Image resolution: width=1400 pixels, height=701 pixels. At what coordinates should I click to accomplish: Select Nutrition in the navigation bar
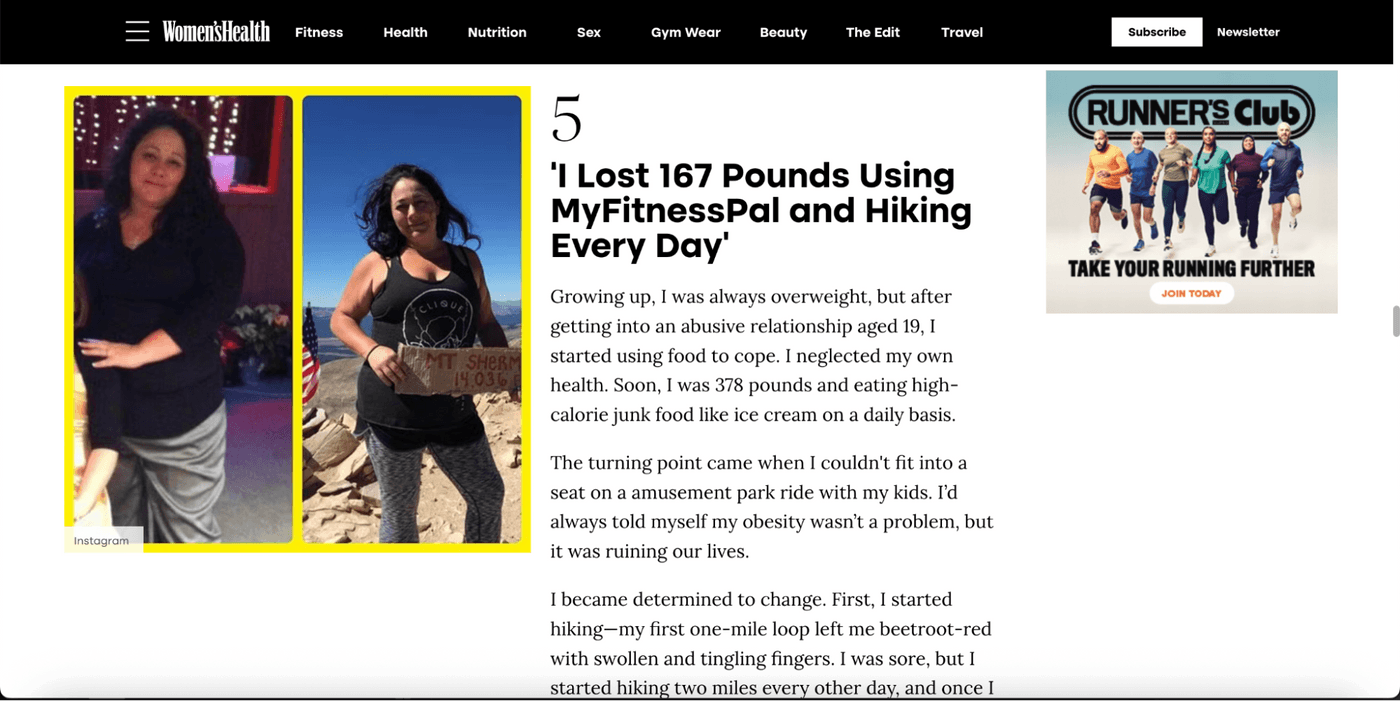pyautogui.click(x=497, y=32)
